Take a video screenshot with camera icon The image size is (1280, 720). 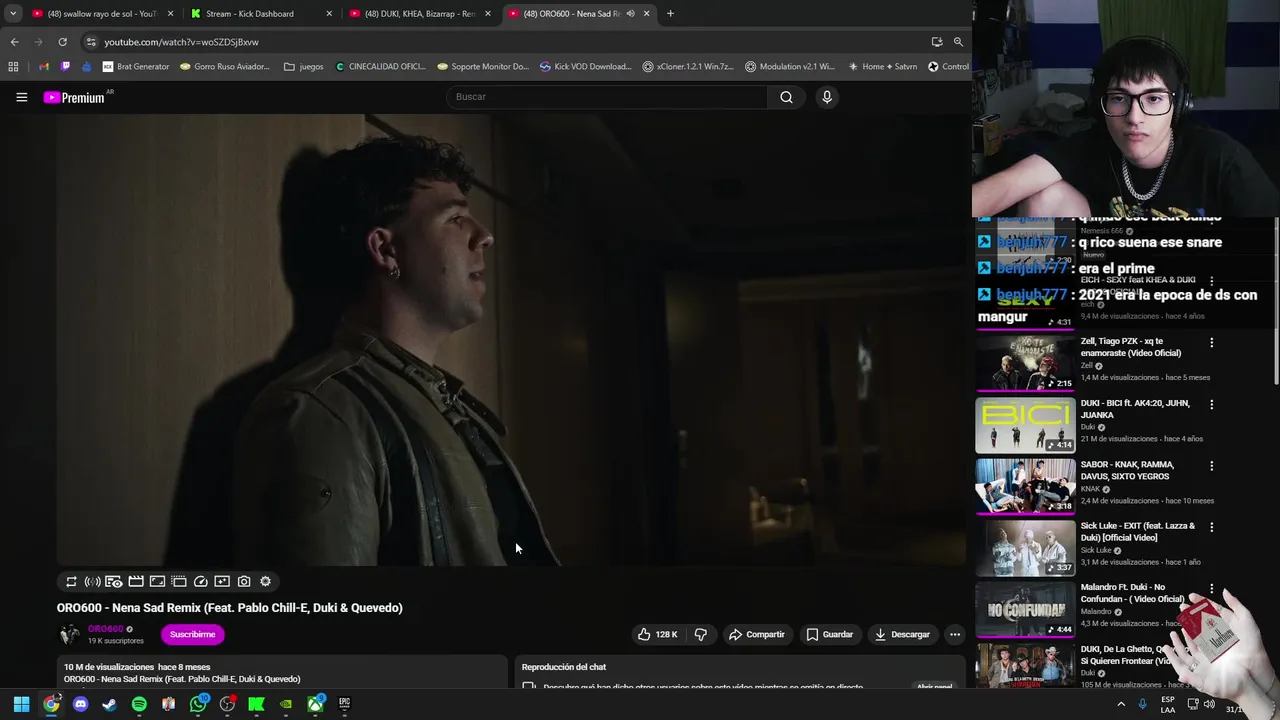pos(244,581)
